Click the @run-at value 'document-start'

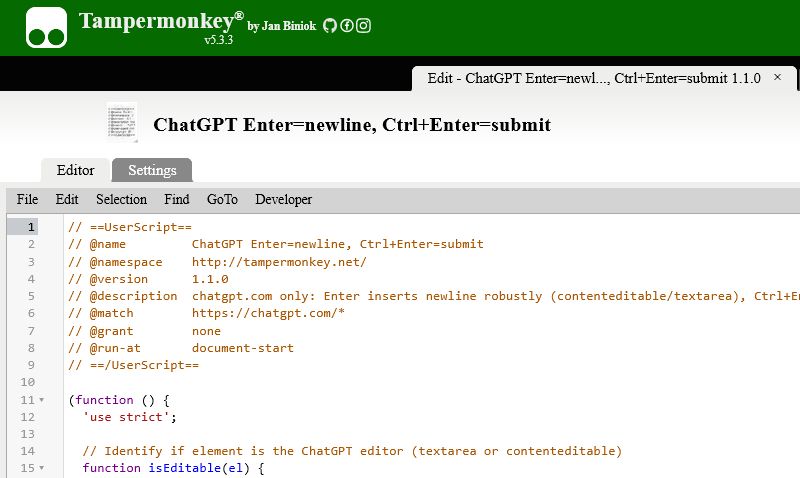(x=243, y=348)
